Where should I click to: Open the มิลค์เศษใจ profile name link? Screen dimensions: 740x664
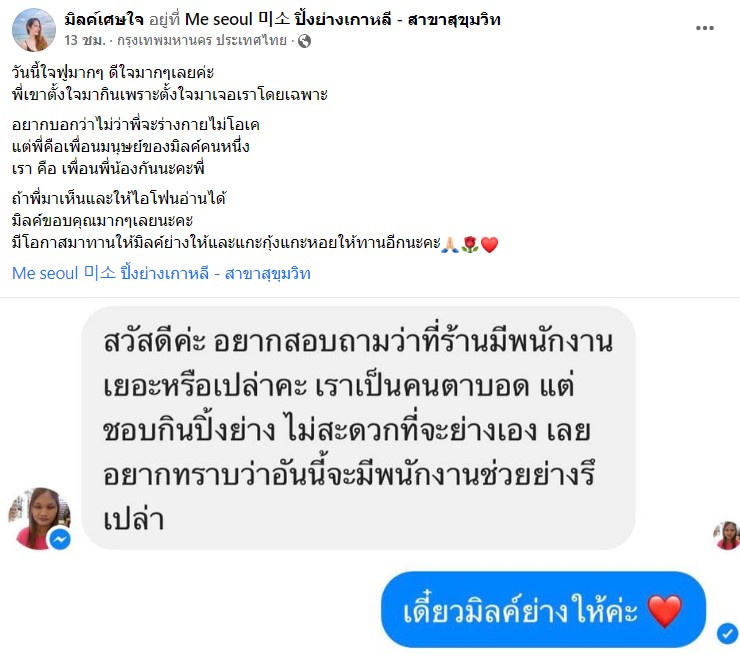[x=105, y=19]
